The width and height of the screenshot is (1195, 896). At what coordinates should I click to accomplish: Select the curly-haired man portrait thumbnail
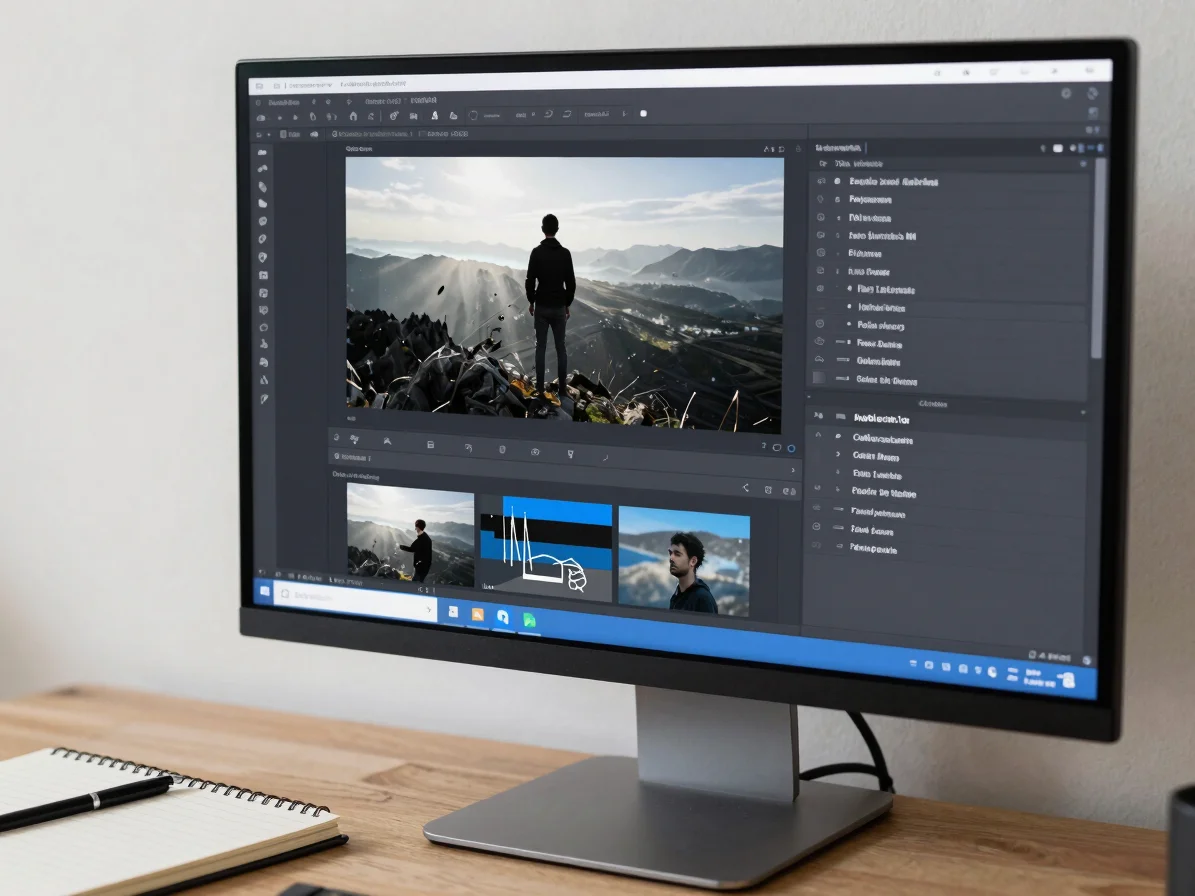click(x=684, y=562)
